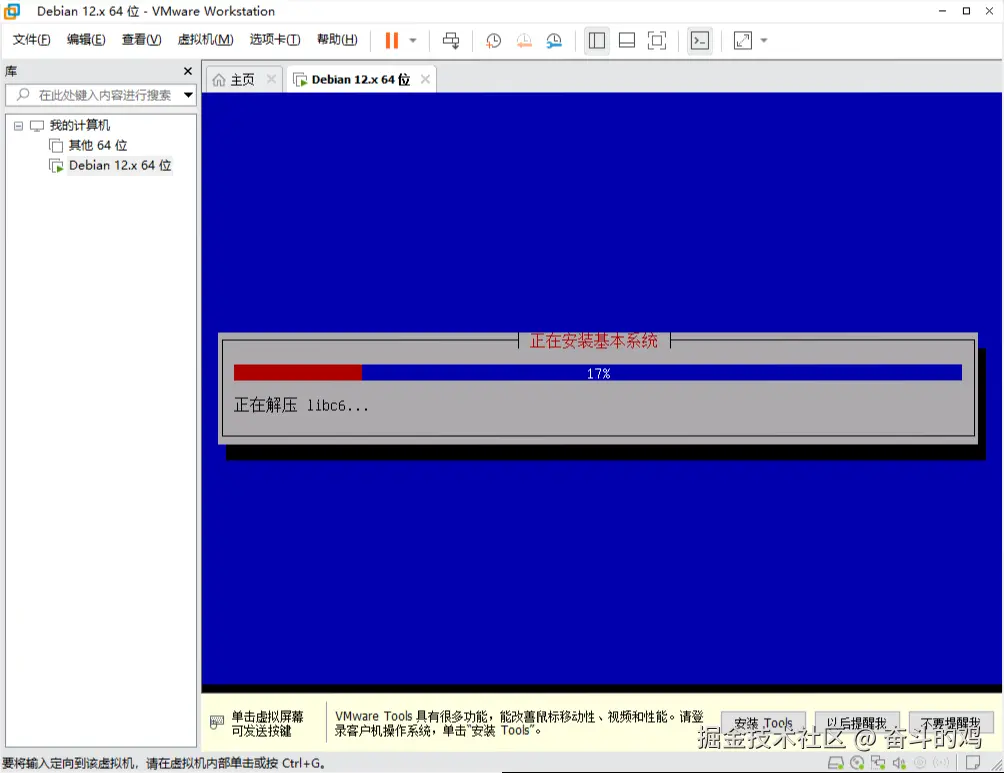Click the CD/DVD device status icon

pos(859,762)
